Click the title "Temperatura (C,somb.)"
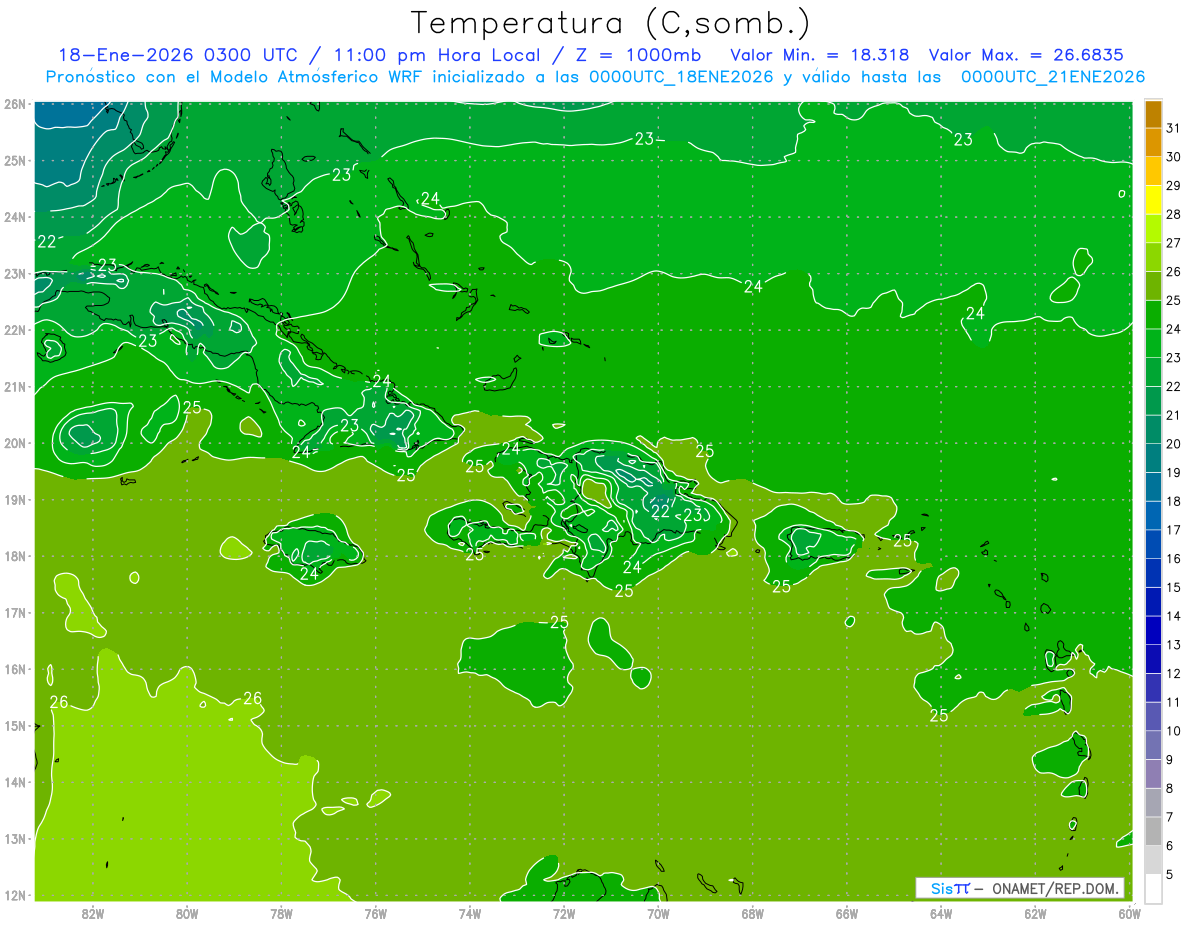Screen dimensions: 1200x927 [x=611, y=23]
